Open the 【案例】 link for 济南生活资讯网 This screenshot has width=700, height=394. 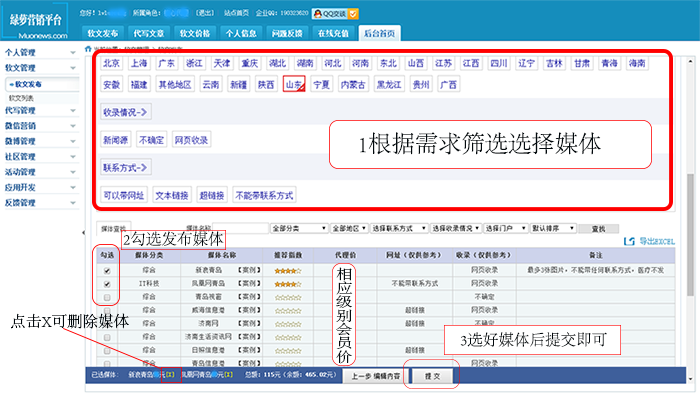[249, 337]
